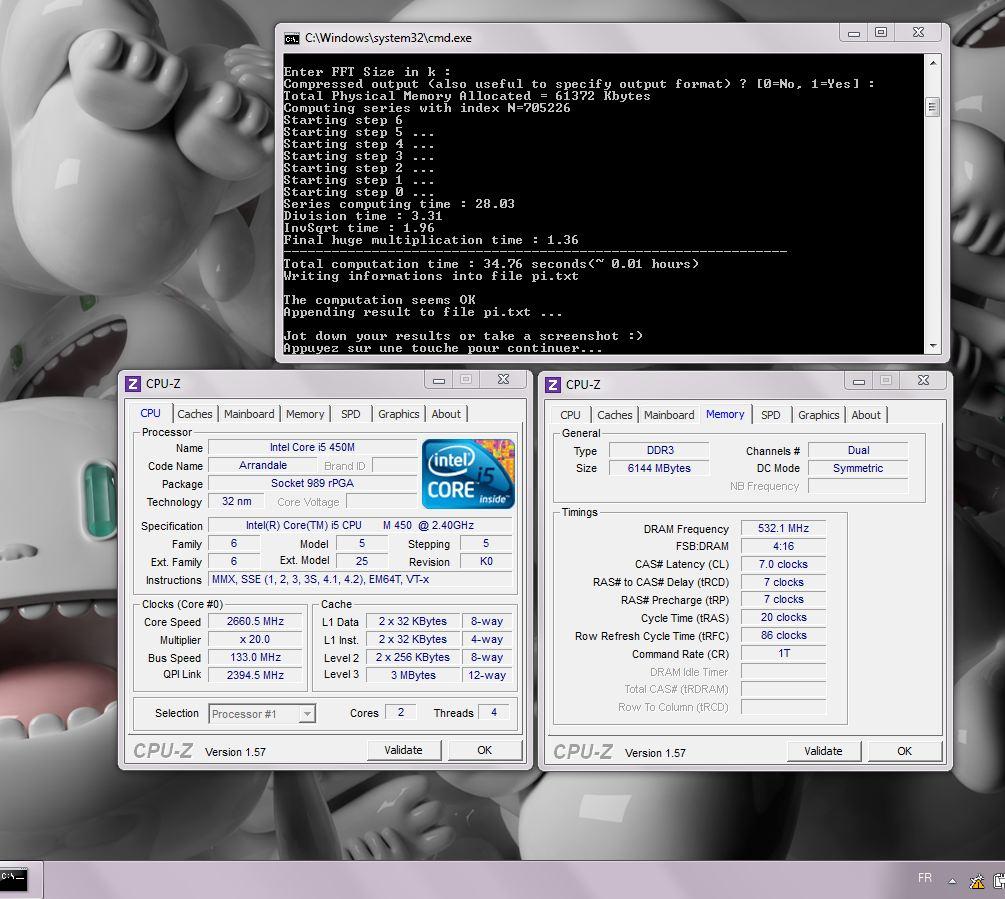
Task: Click the Core Speed value 2660.5 MHz
Action: pos(255,621)
